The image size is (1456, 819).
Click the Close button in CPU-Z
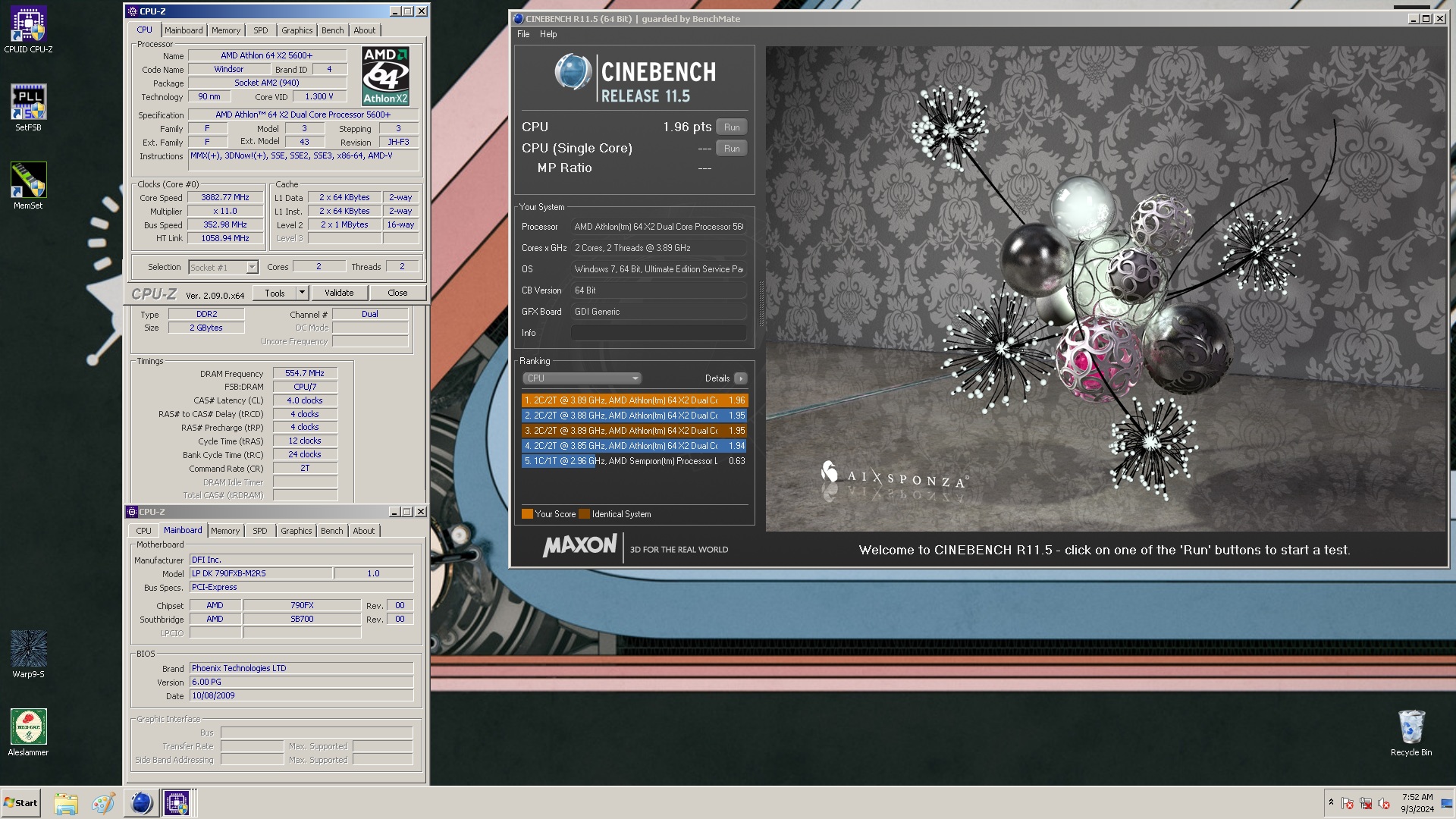397,293
